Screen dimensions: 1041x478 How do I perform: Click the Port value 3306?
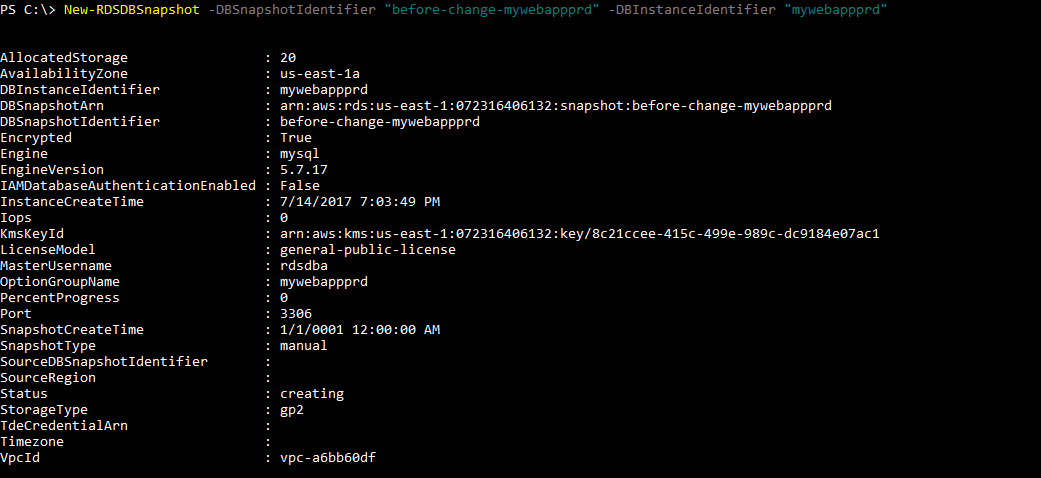[296, 314]
